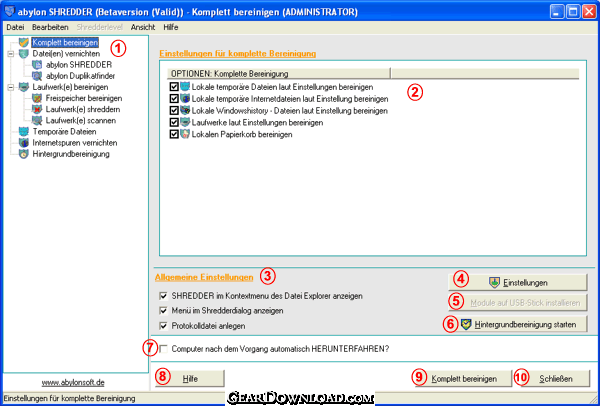Click the Internetspuren vernichten tree icon

24,143
